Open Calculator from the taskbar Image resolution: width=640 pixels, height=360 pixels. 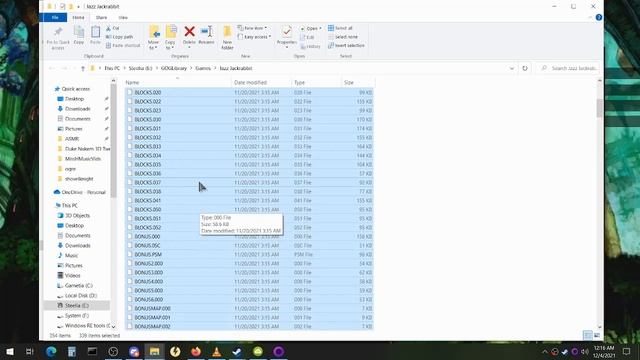click(71, 351)
